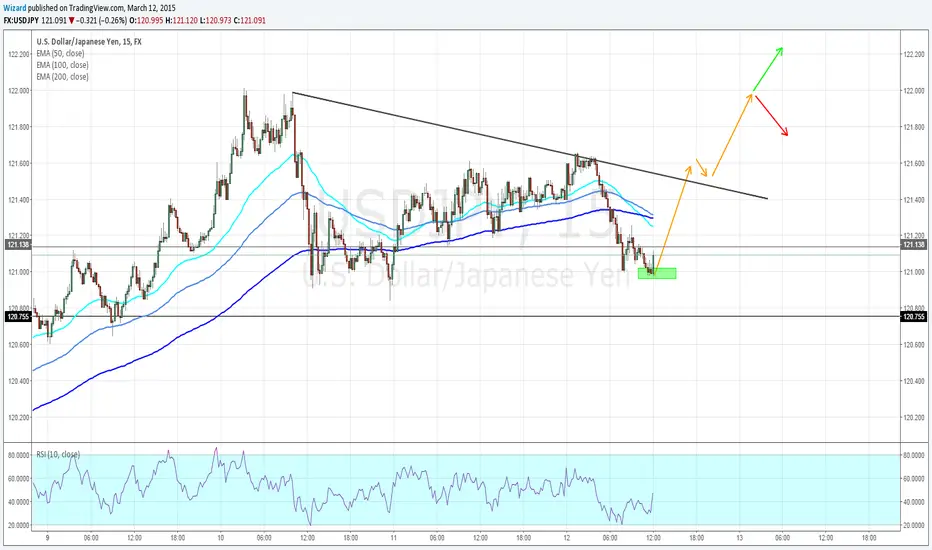Select the EMA (200, close) indicator label
Viewport: 932px width, 550px height.
point(62,77)
